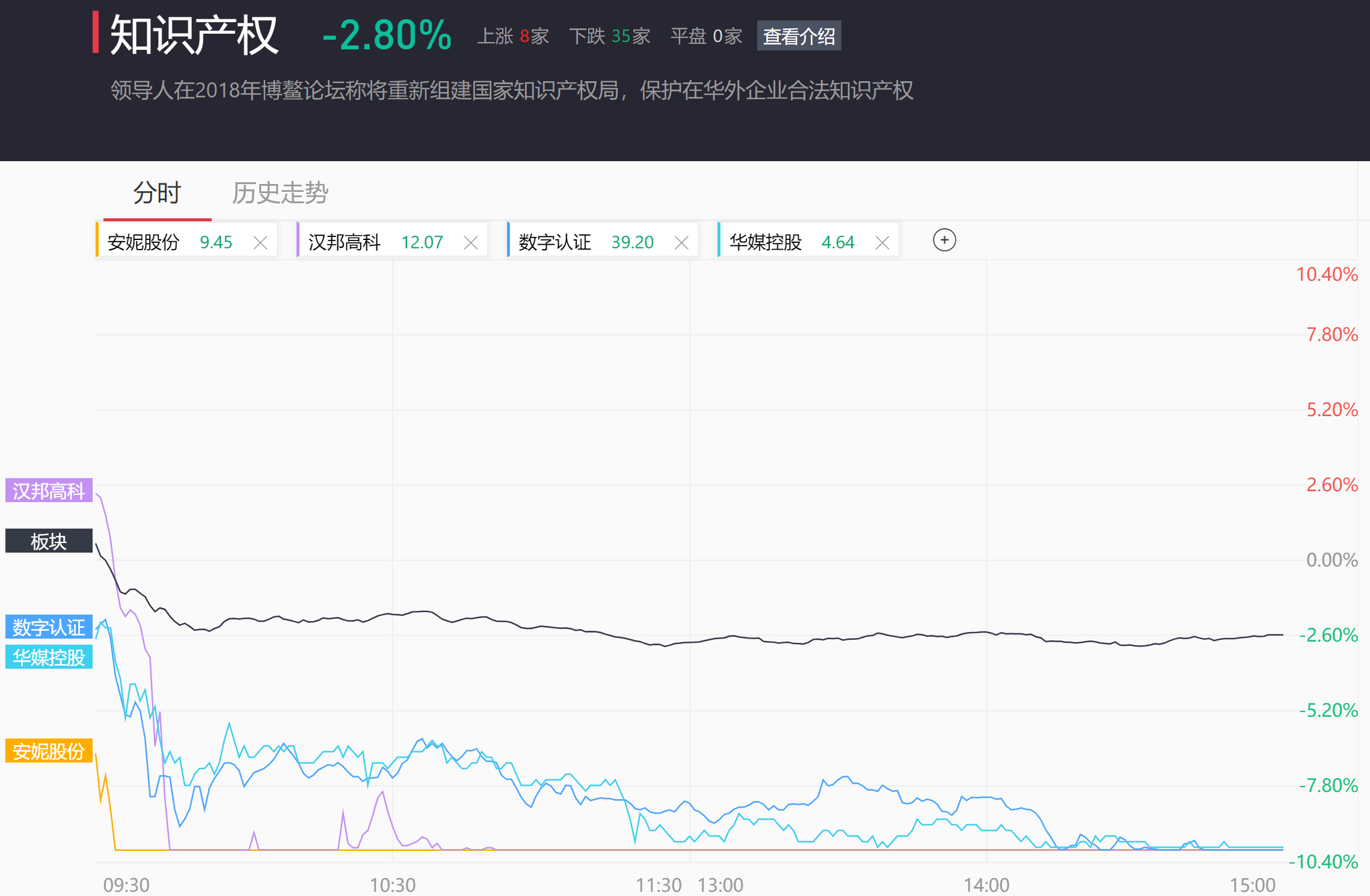Click the cyan 华媒控股 chart legend label
Screen dimensions: 1370x896
(x=49, y=657)
